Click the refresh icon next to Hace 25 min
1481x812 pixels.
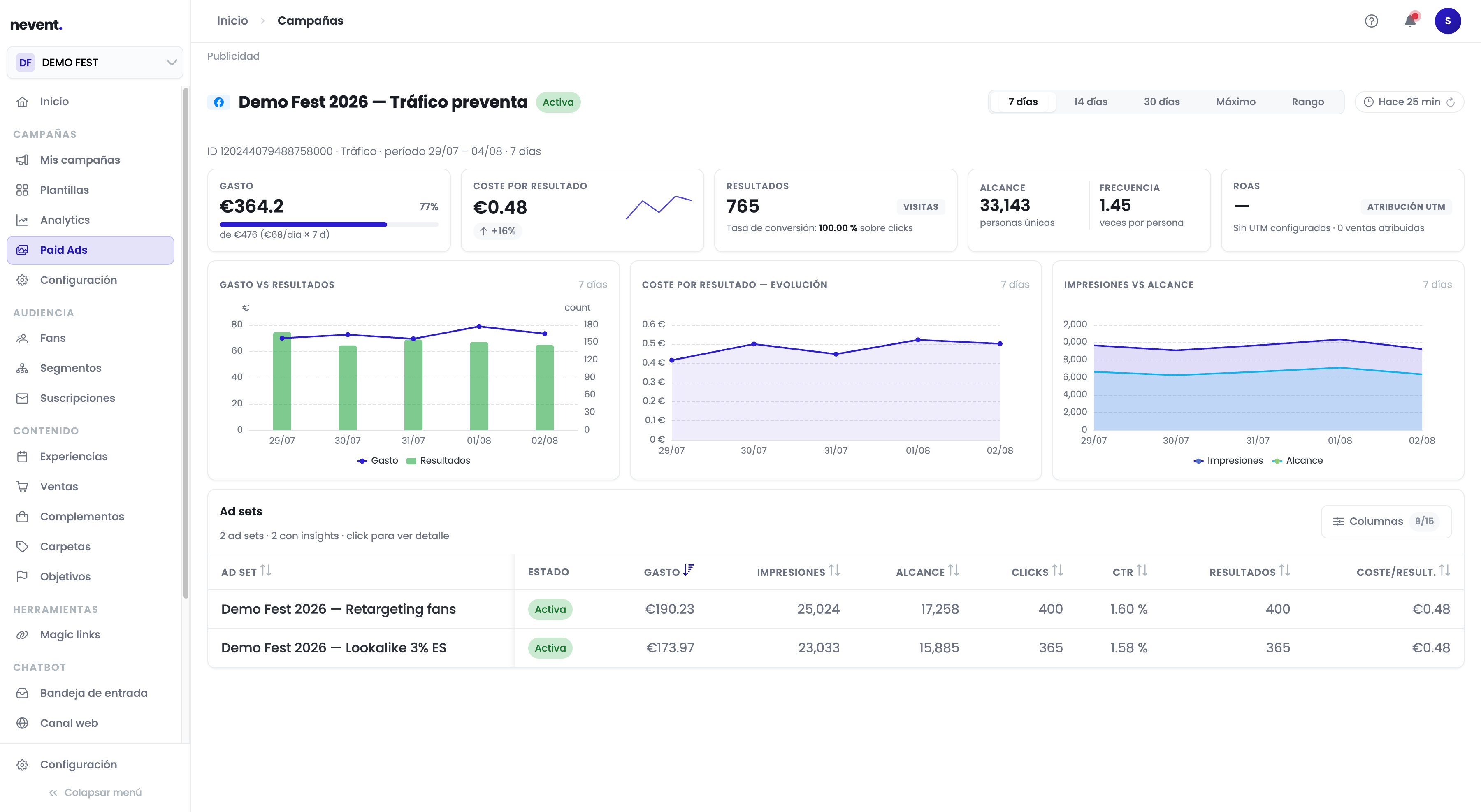pyautogui.click(x=1451, y=102)
